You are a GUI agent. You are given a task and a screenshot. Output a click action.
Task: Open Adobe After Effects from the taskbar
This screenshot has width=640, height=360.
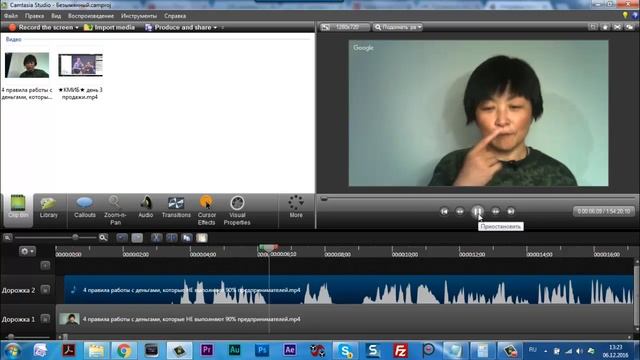pos(289,350)
